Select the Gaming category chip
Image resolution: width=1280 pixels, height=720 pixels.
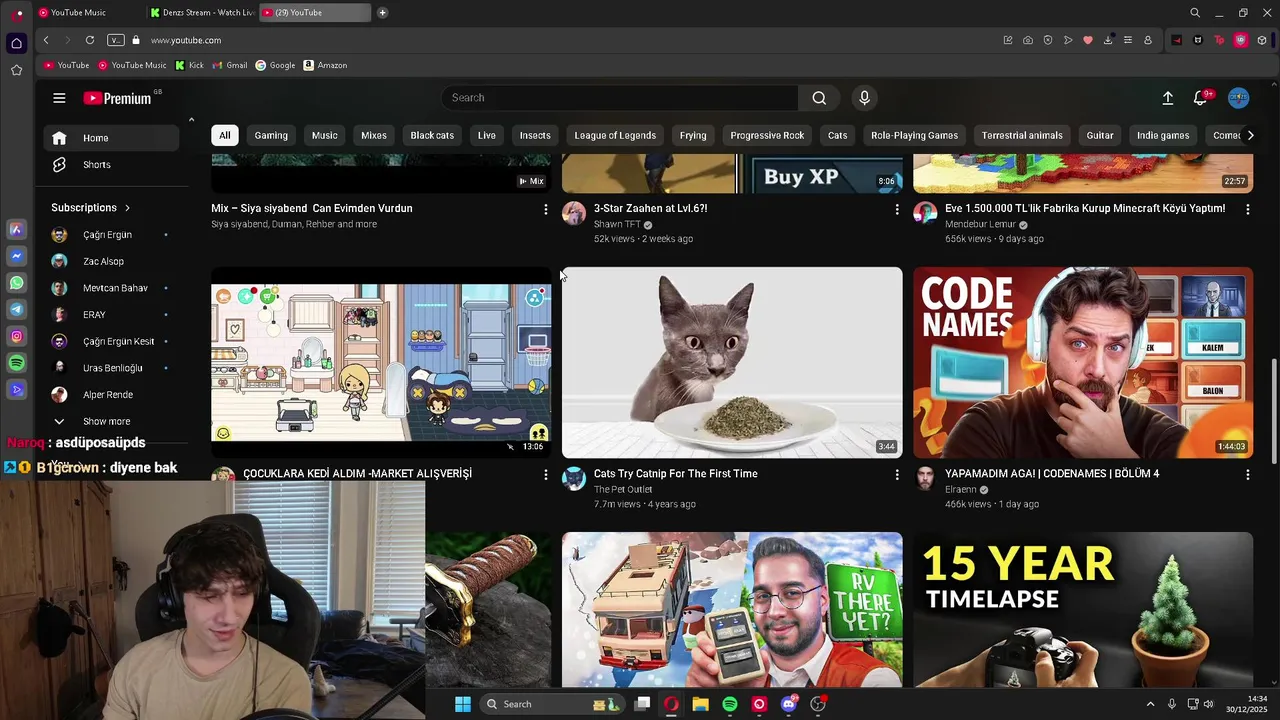[271, 135]
